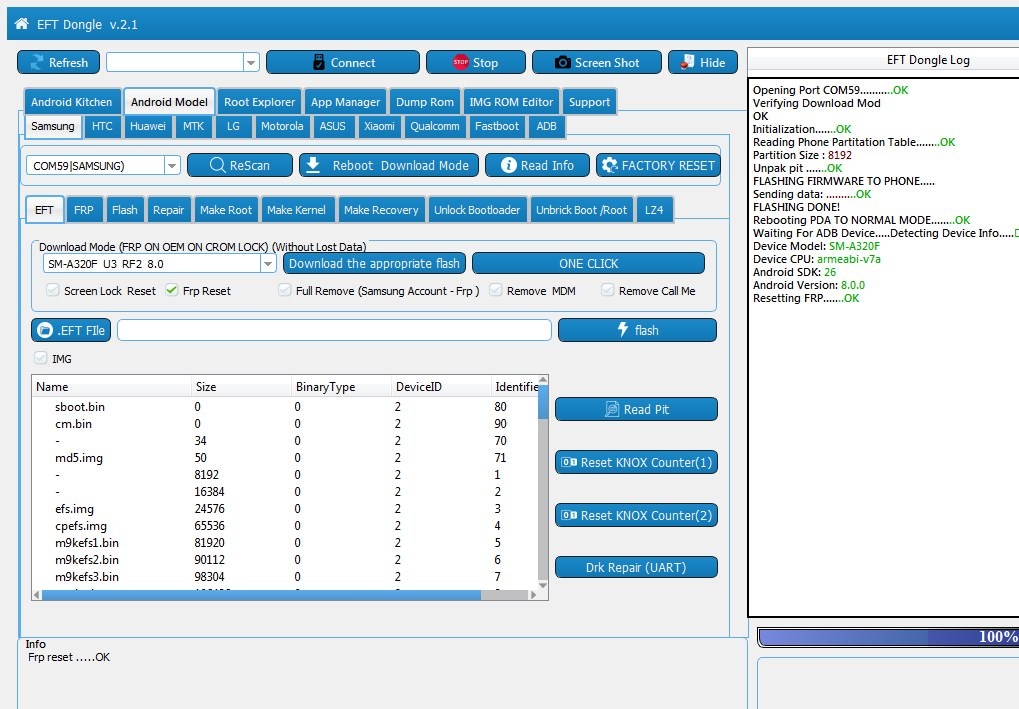The image size is (1019, 709).
Task: Select the sboot.bin partition row
Action: (x=285, y=407)
